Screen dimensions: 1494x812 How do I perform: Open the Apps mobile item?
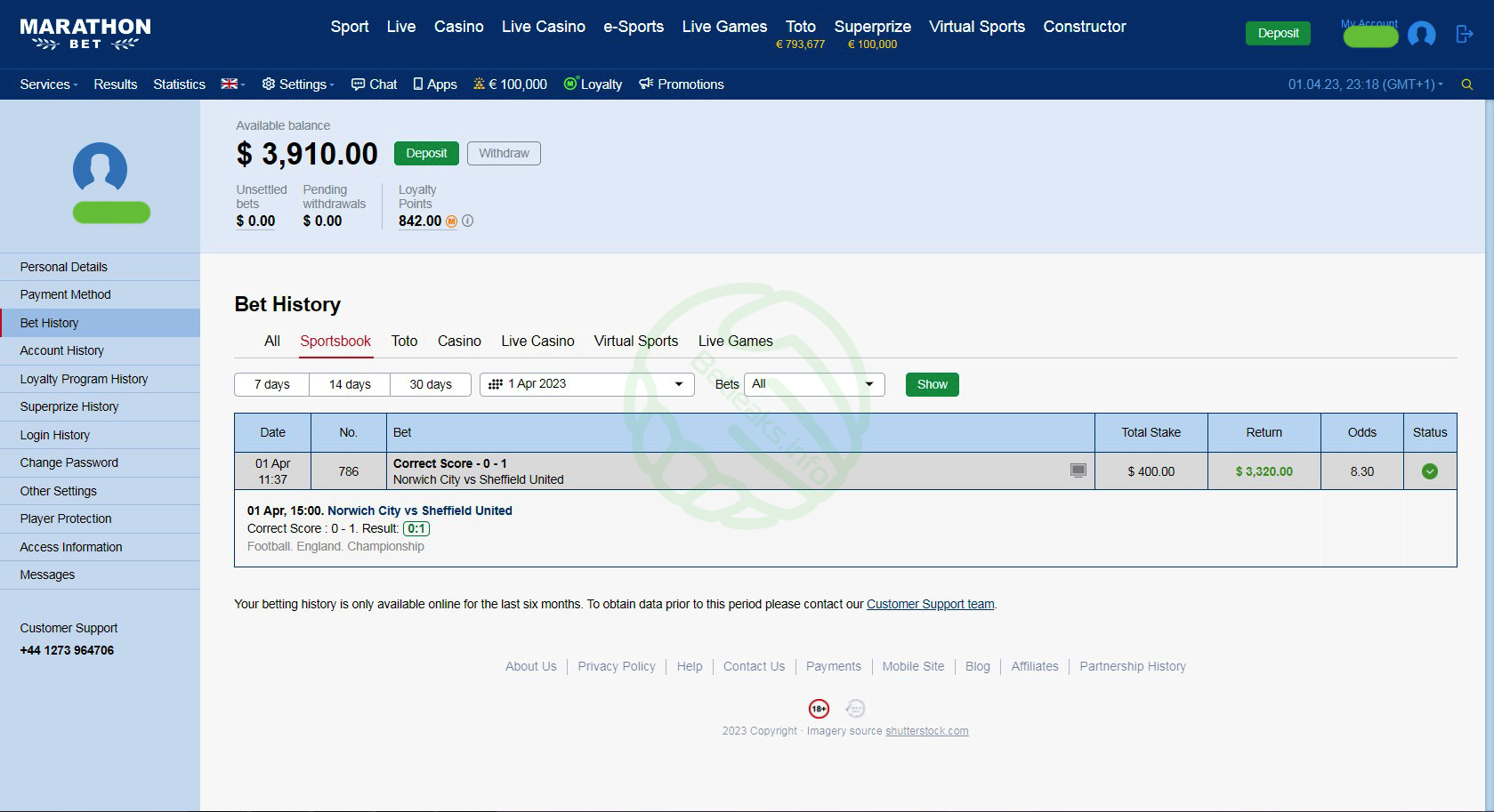435,84
